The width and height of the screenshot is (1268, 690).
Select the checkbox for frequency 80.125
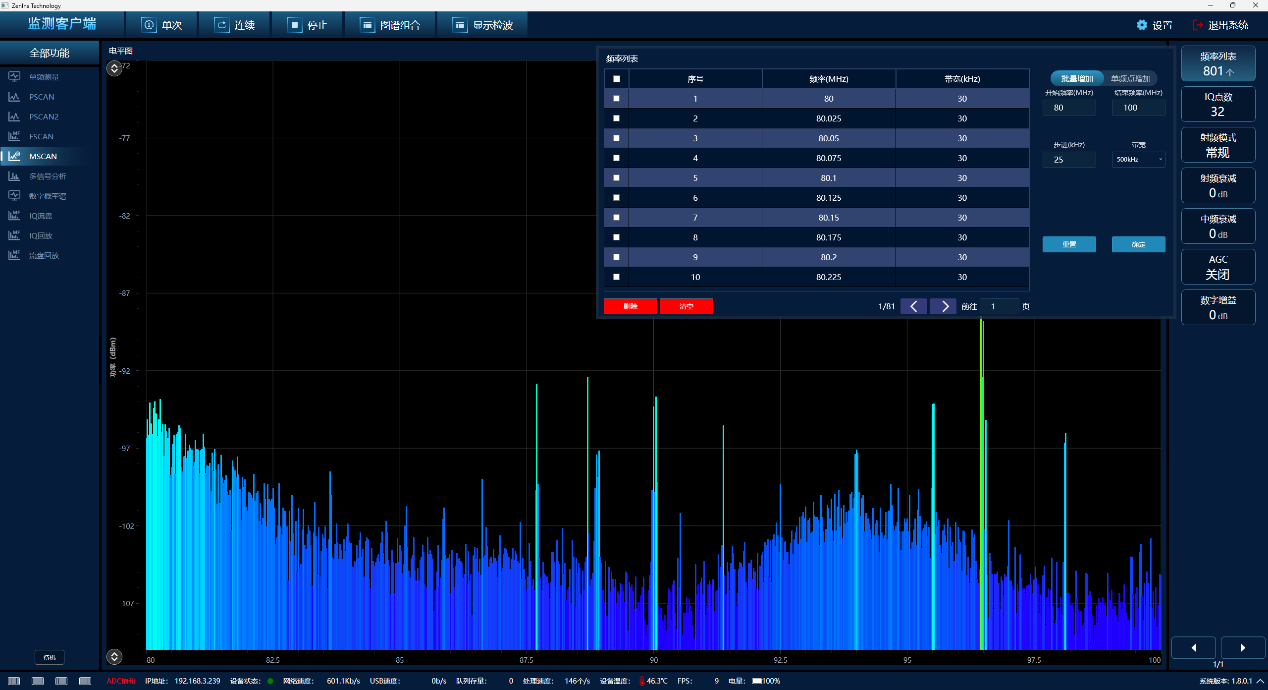(x=616, y=198)
